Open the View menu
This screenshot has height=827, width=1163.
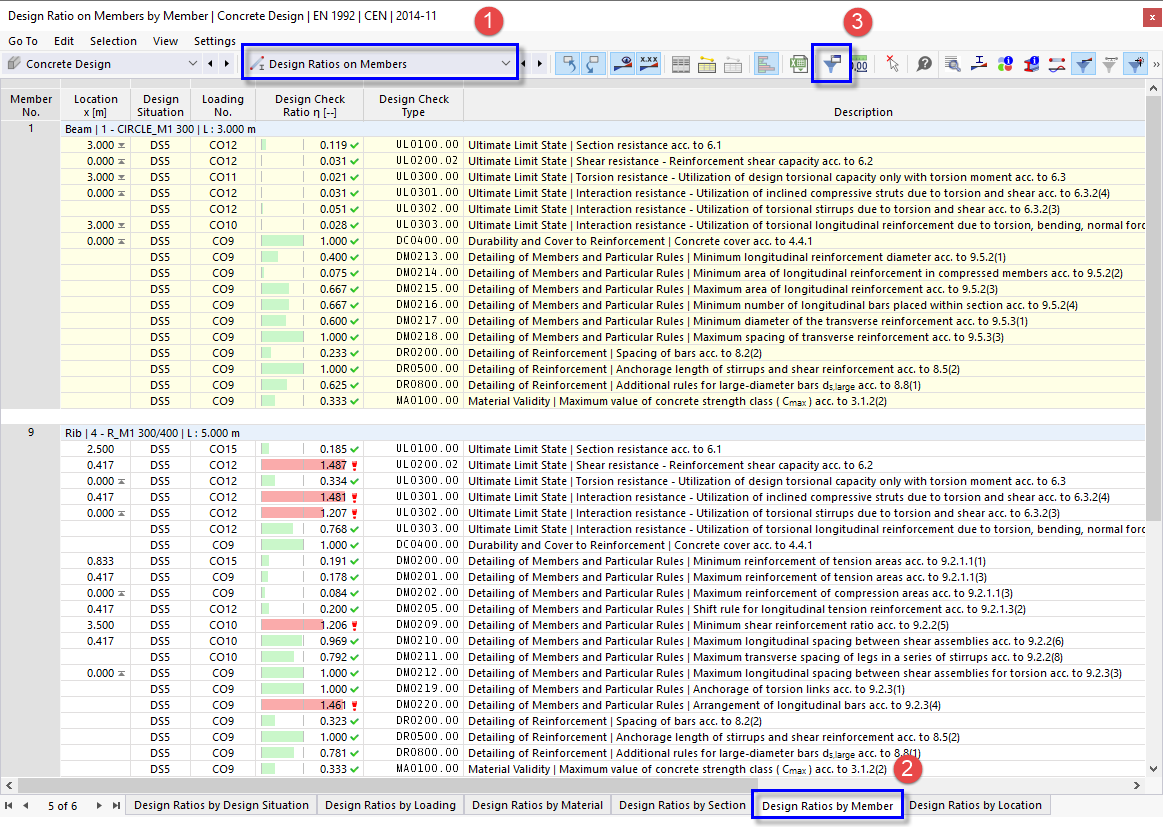pyautogui.click(x=165, y=41)
